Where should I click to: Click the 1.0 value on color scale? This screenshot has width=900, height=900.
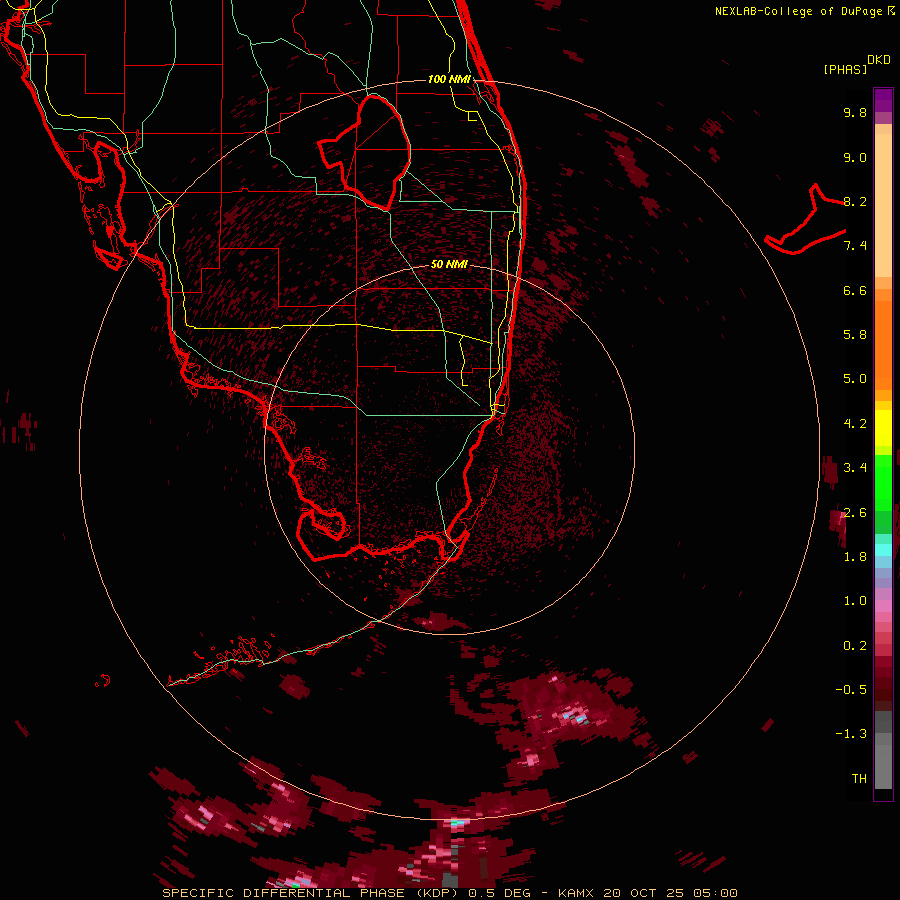855,601
